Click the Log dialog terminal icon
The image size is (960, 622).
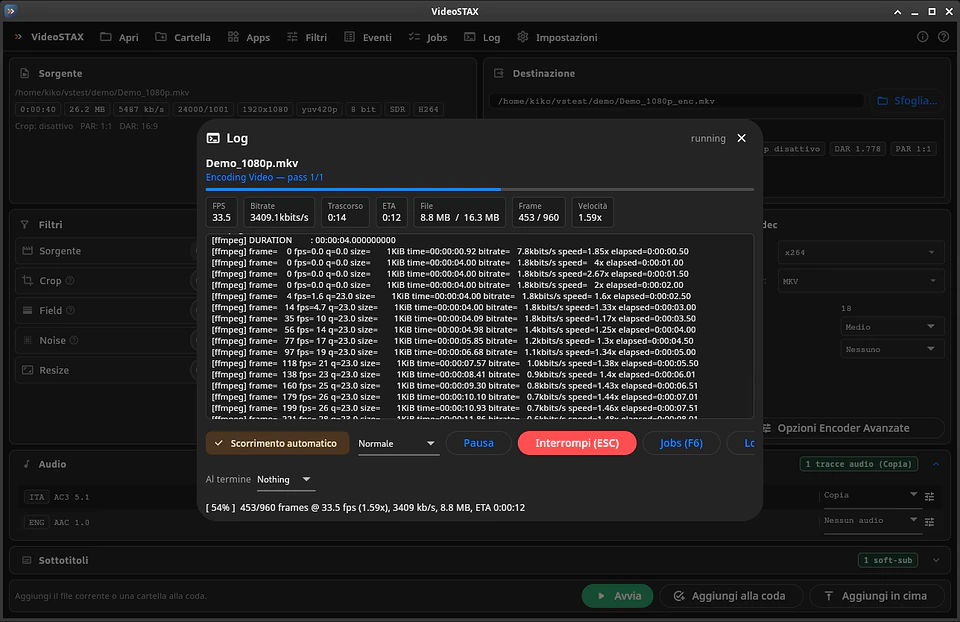[x=213, y=138]
